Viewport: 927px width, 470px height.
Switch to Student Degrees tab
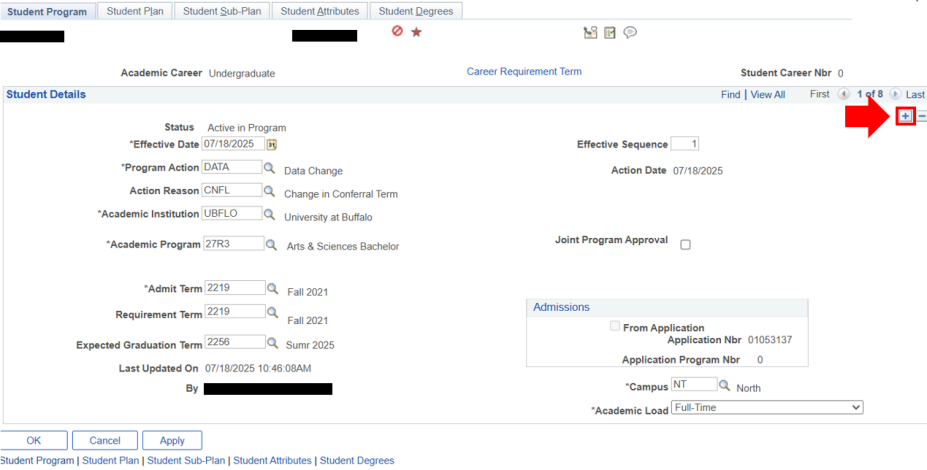coord(416,11)
